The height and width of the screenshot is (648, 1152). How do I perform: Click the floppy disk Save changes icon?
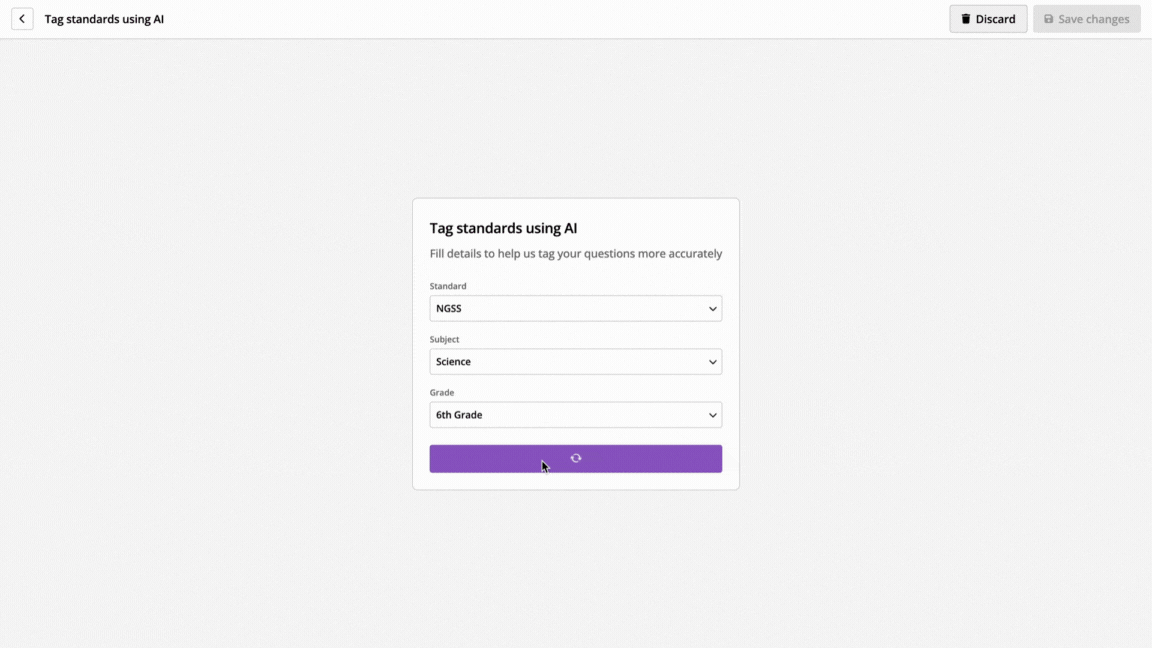click(x=1048, y=19)
